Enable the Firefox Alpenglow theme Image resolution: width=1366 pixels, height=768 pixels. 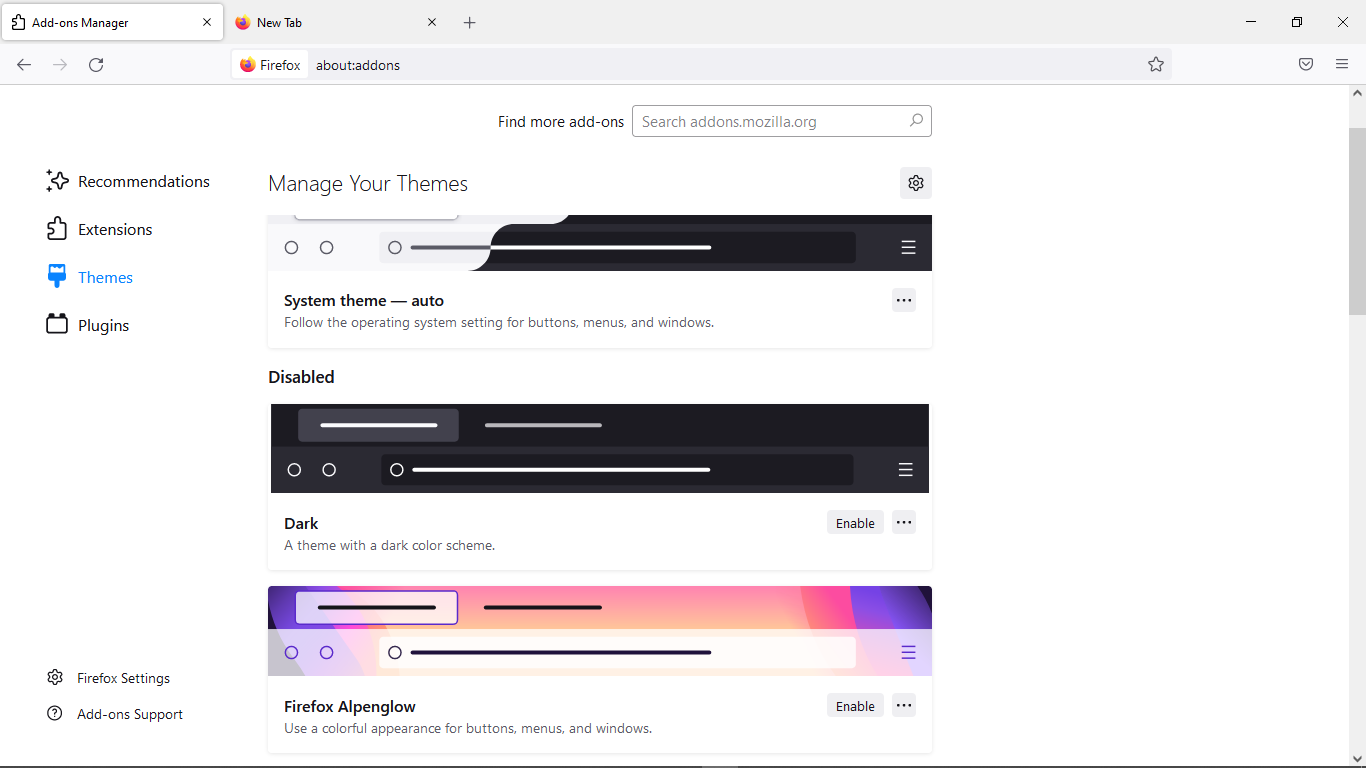855,706
